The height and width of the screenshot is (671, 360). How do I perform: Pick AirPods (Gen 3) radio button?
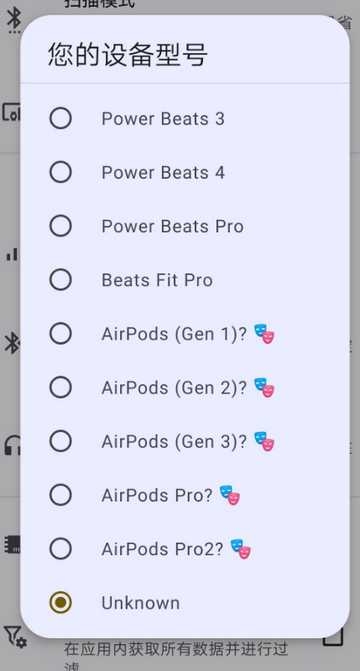click(60, 441)
